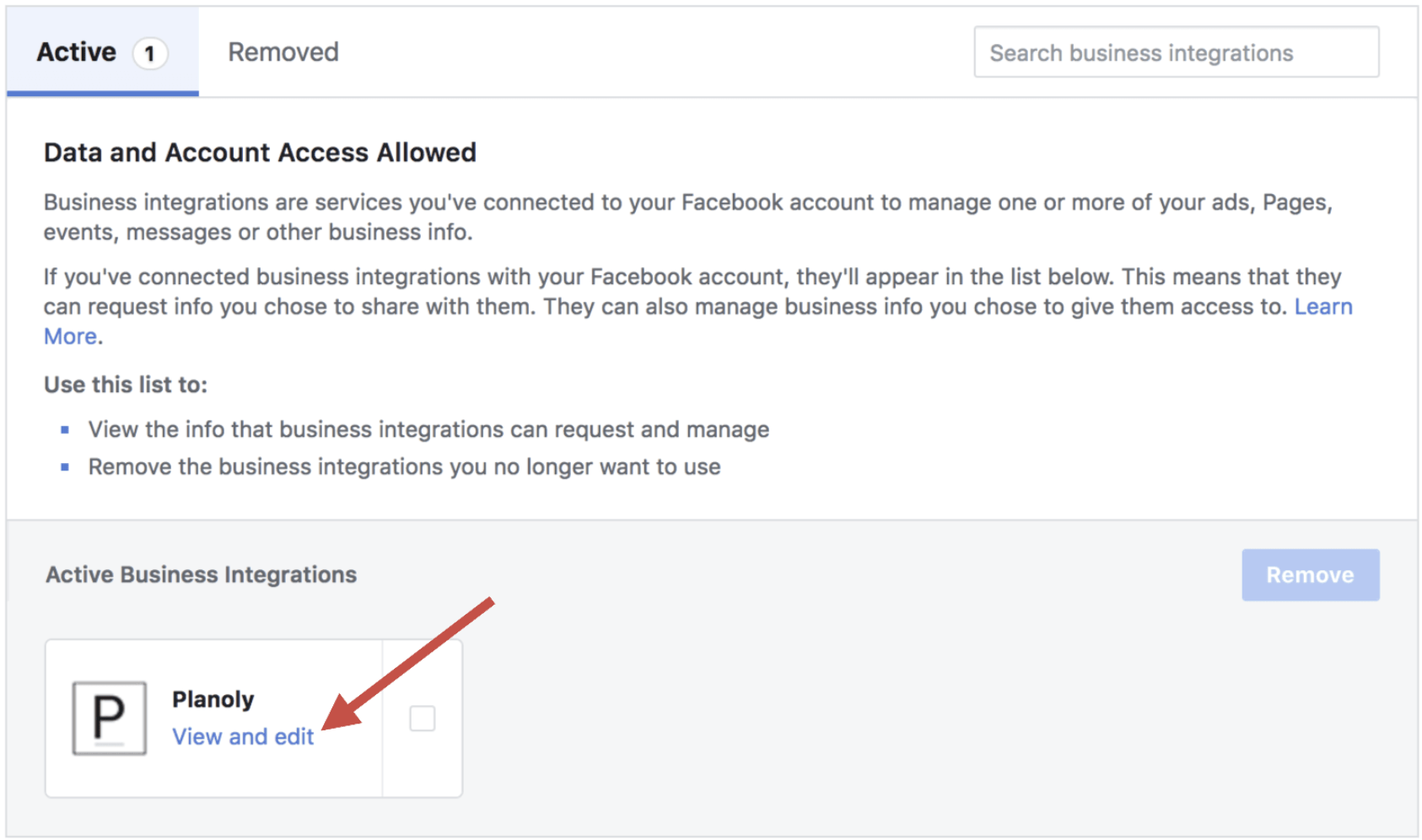Tick the Planoly integration checkbox
1422x840 pixels.
tap(422, 719)
